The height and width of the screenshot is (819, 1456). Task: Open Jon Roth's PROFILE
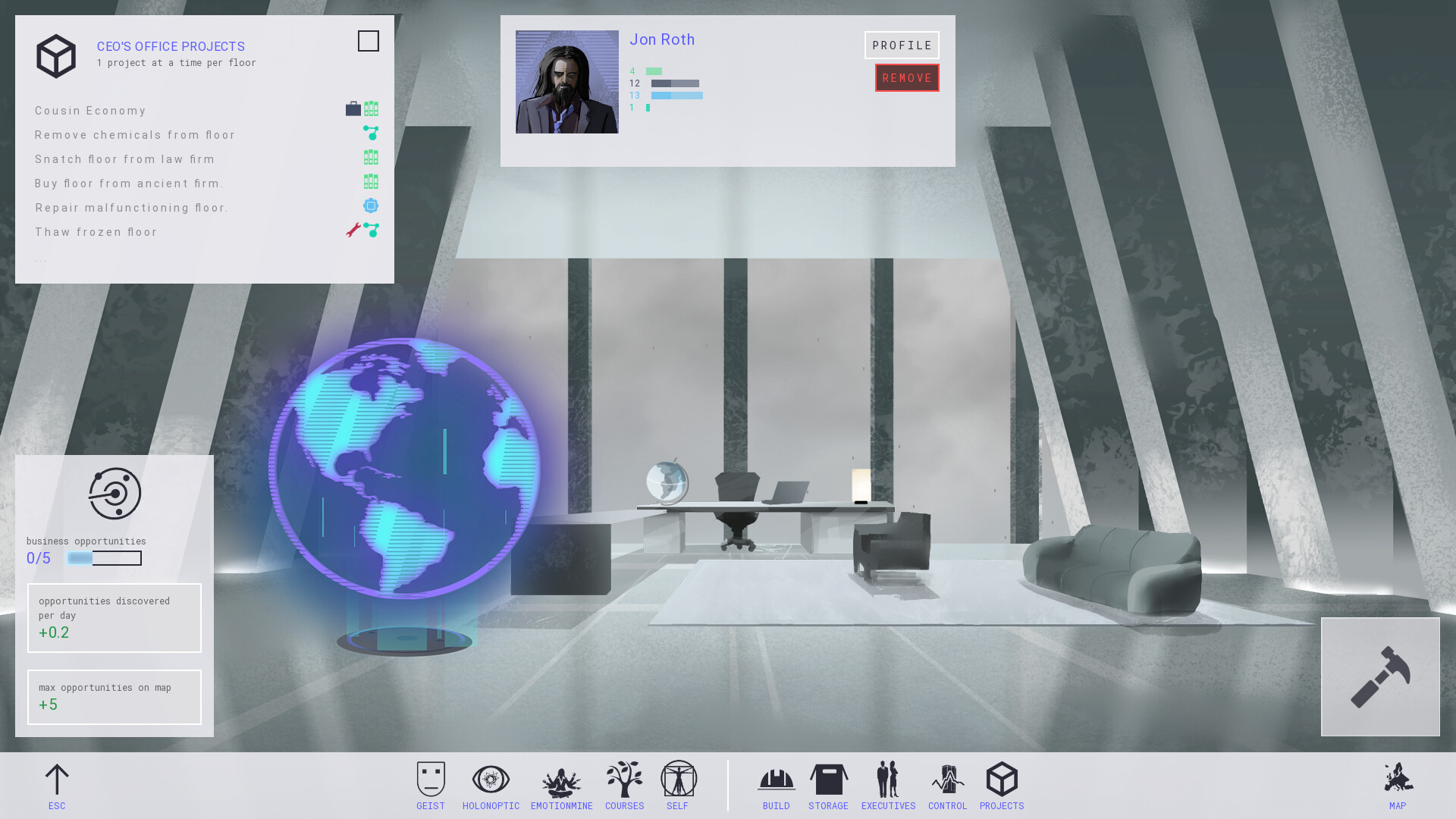[x=902, y=45]
